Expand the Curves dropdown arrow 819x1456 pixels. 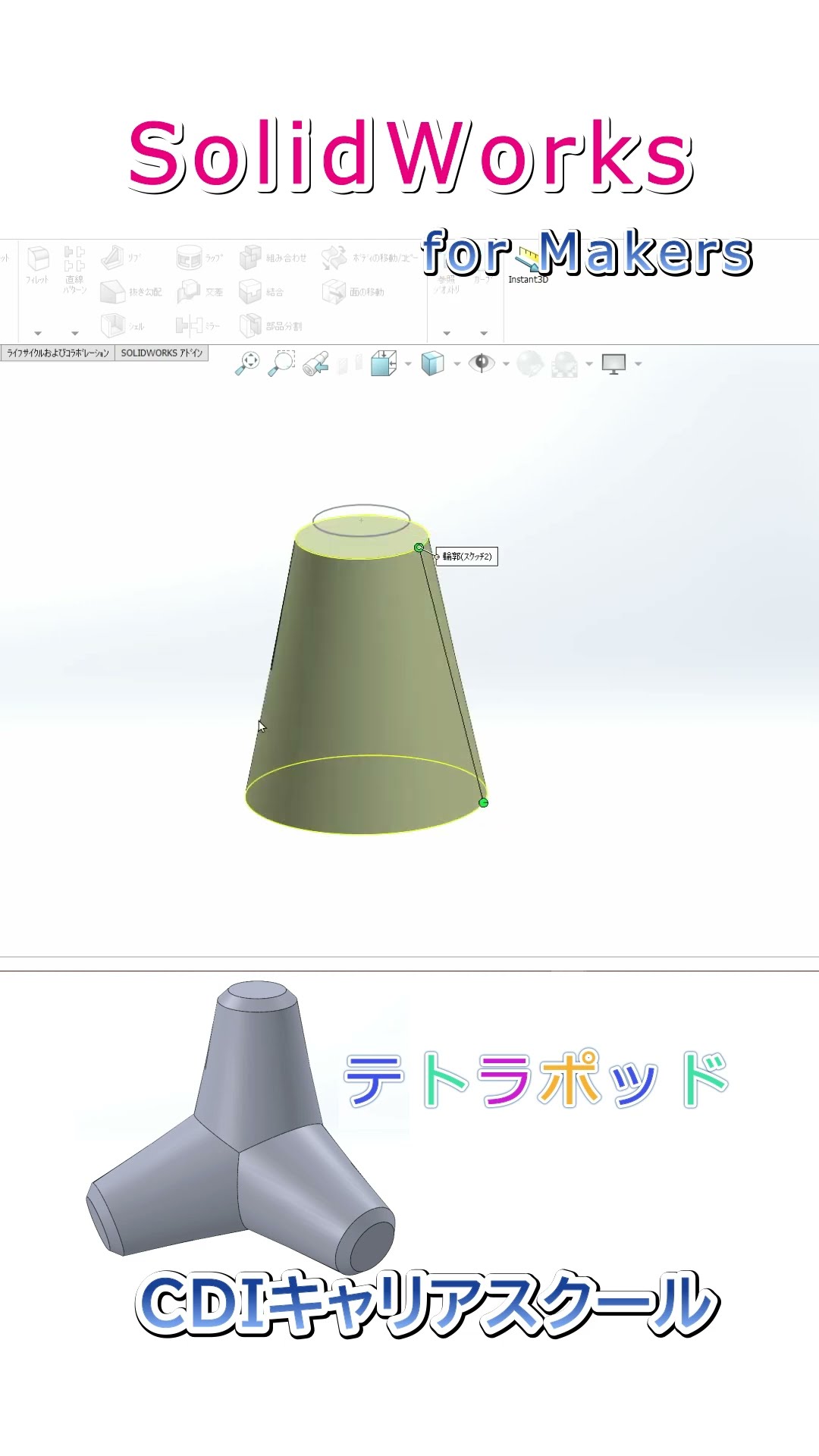click(x=484, y=333)
